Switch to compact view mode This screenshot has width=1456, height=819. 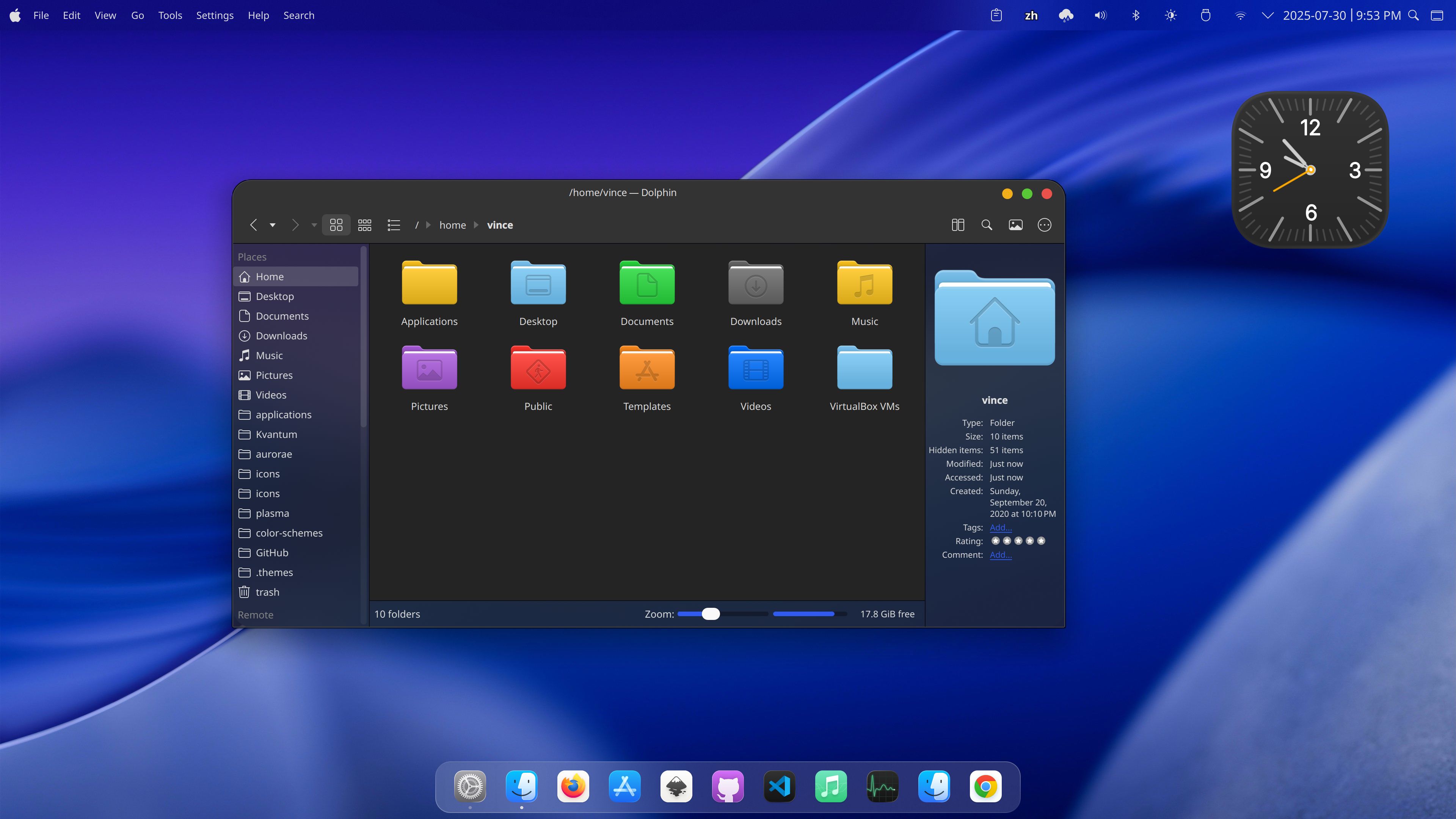364,224
